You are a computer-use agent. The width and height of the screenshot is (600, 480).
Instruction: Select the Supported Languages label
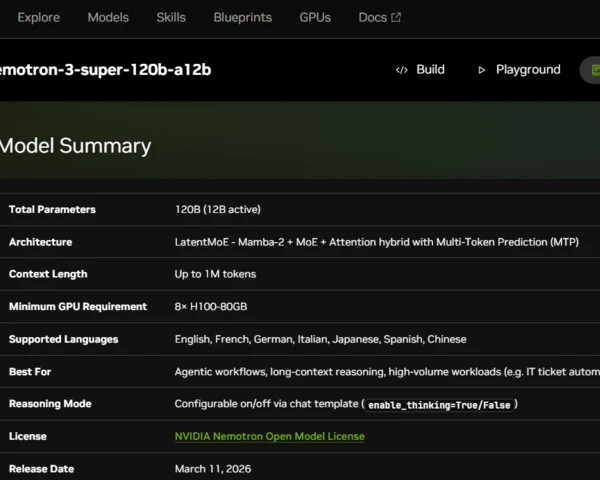click(63, 339)
